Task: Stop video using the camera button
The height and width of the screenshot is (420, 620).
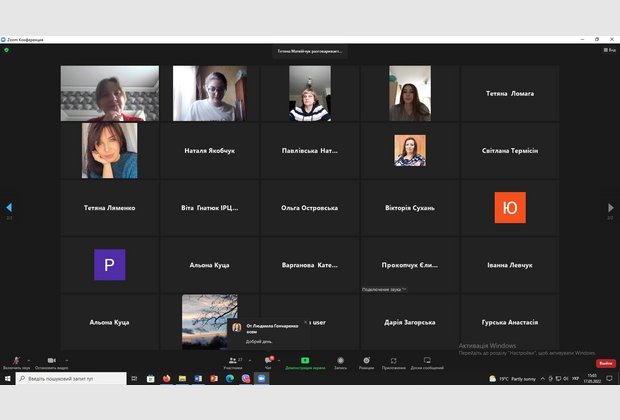Action: [52, 361]
